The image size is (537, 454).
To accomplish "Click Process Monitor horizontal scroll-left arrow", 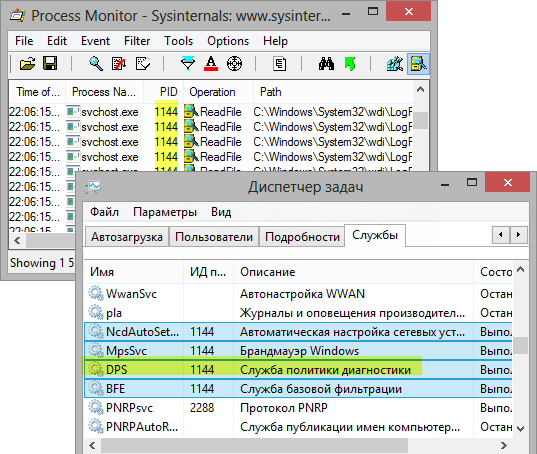I will 17,241.
